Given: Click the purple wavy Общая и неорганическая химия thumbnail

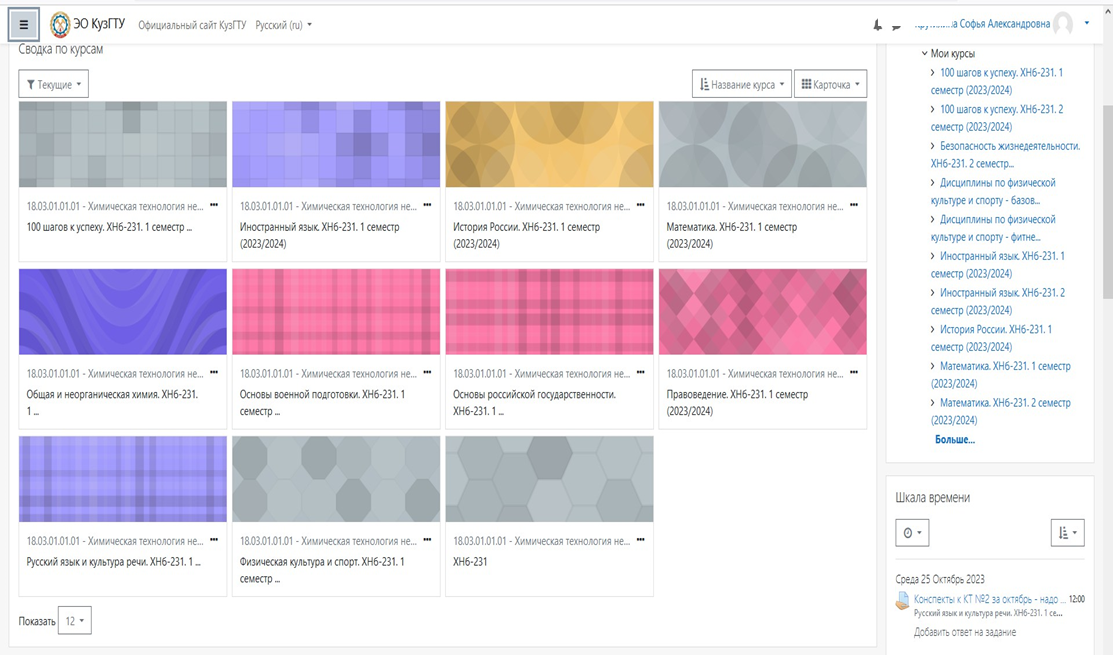Looking at the screenshot, I should click(x=123, y=312).
